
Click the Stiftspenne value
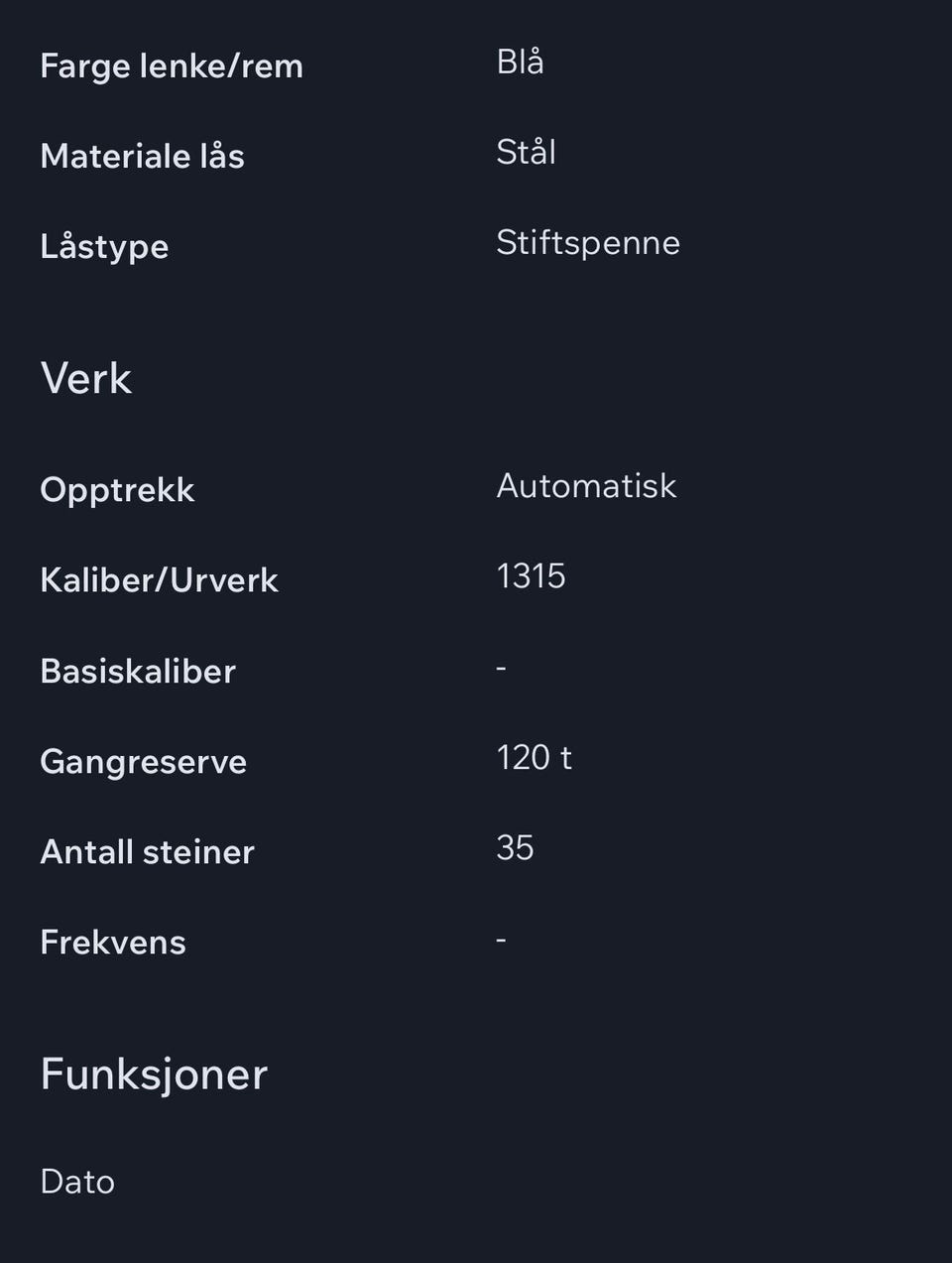(x=587, y=243)
